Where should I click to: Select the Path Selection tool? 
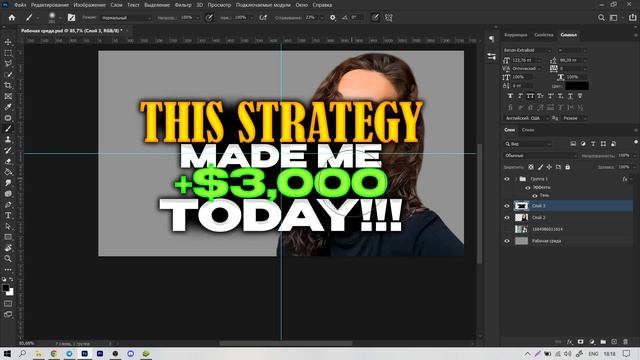[8, 226]
